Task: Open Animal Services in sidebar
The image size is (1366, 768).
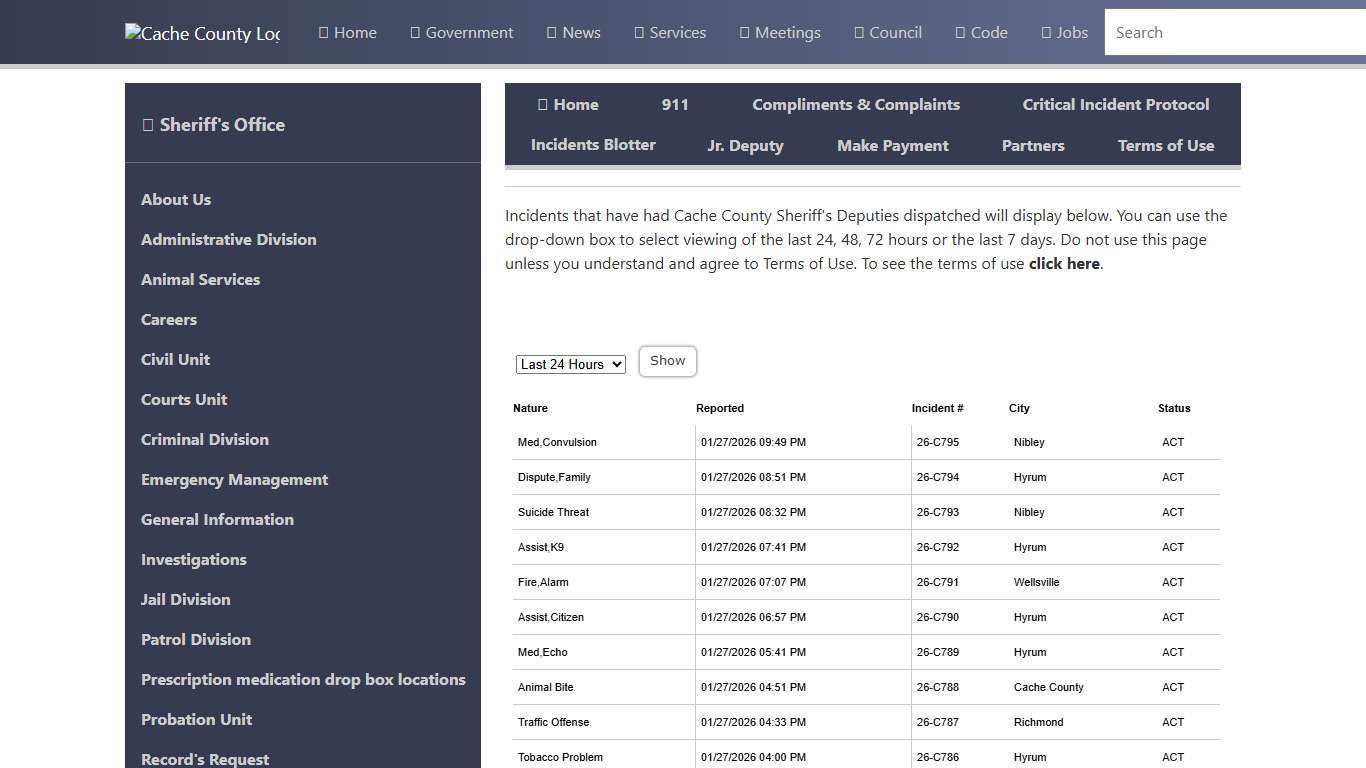Action: [200, 280]
